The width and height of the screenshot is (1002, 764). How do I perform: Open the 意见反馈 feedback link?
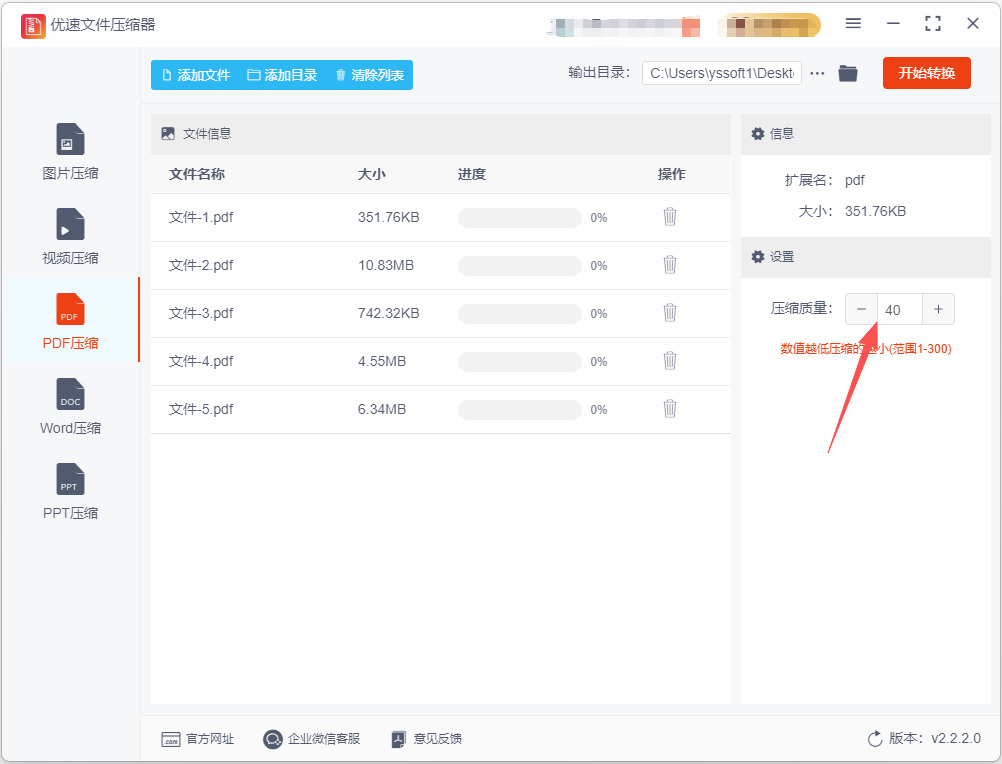click(426, 739)
